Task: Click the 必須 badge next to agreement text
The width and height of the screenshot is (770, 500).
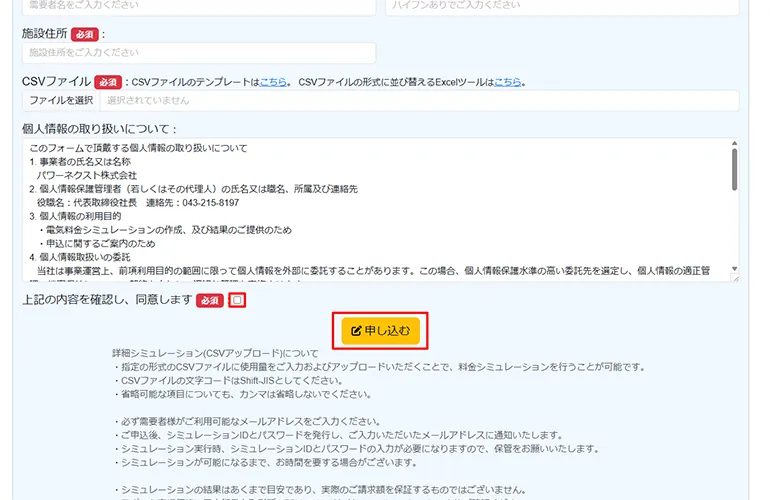Action: click(x=209, y=300)
